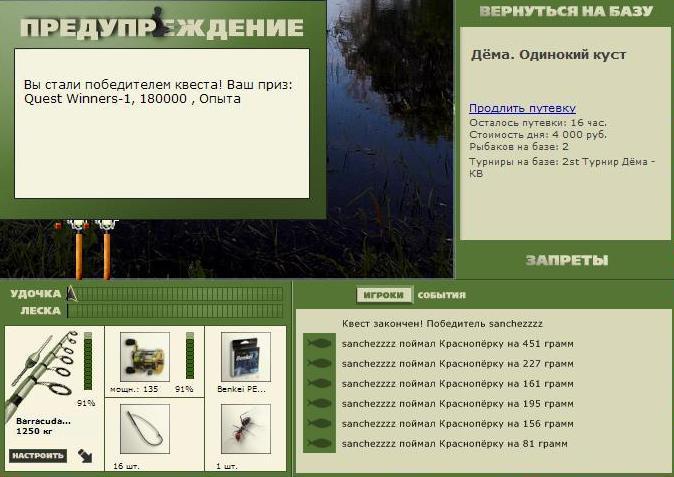
Task: Switch to the СОБЫТИЯ tab
Action: pos(441,295)
